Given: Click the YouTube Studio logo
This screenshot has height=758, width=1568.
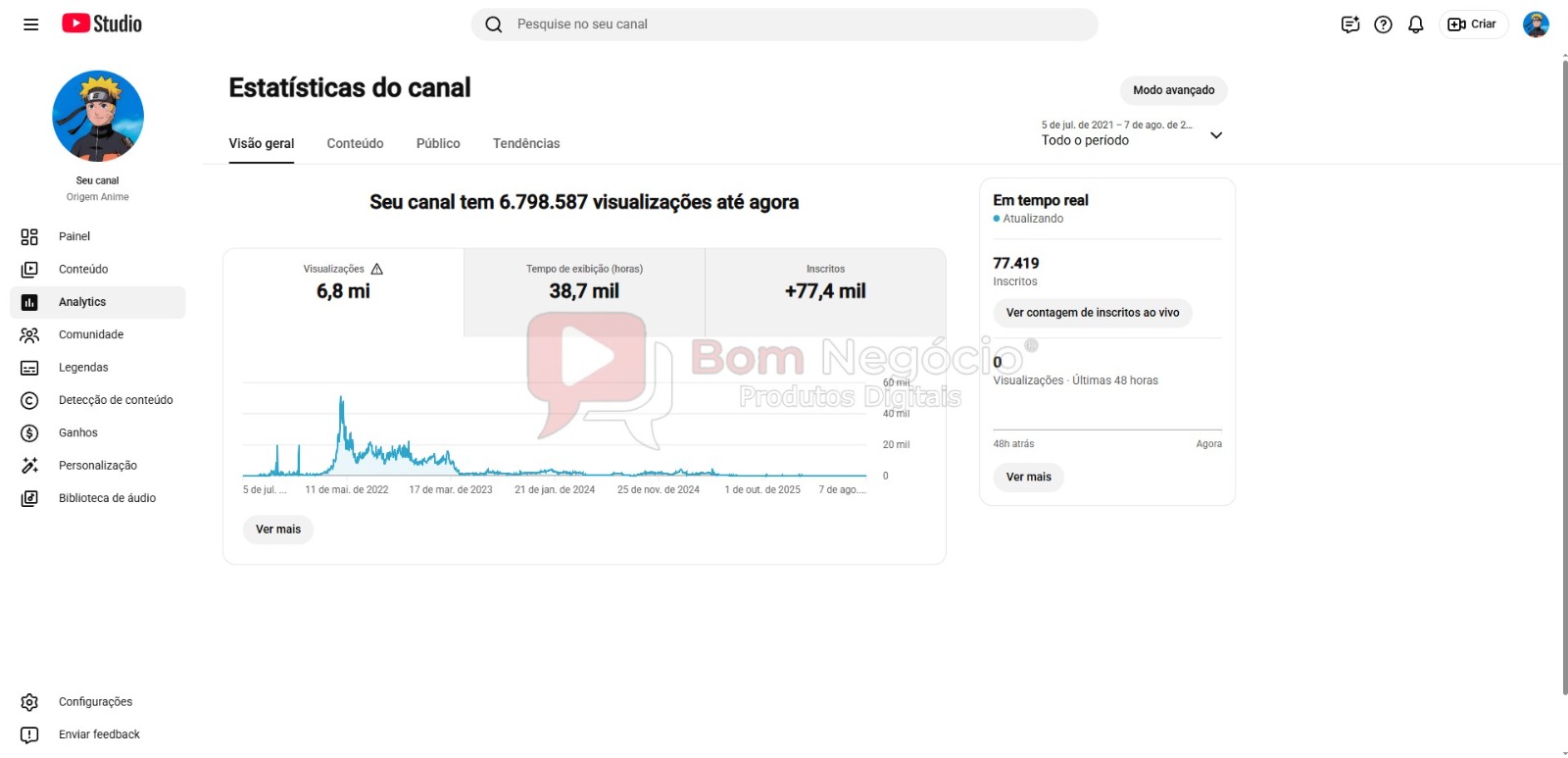Looking at the screenshot, I should (x=102, y=24).
